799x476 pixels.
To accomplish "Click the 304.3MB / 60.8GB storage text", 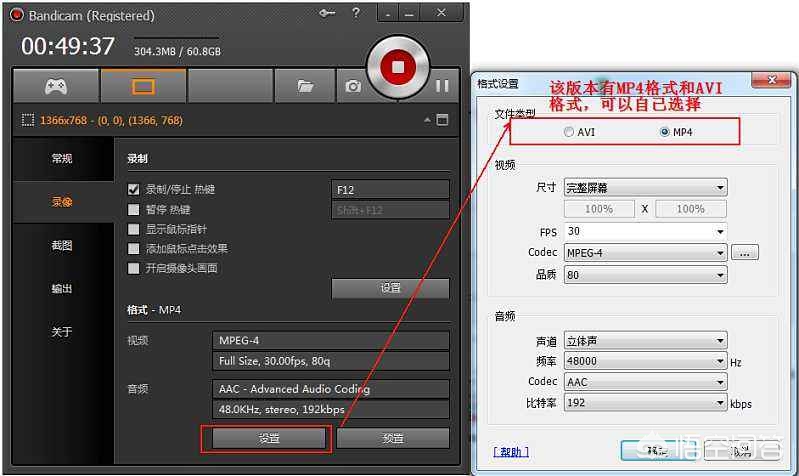I will [177, 51].
